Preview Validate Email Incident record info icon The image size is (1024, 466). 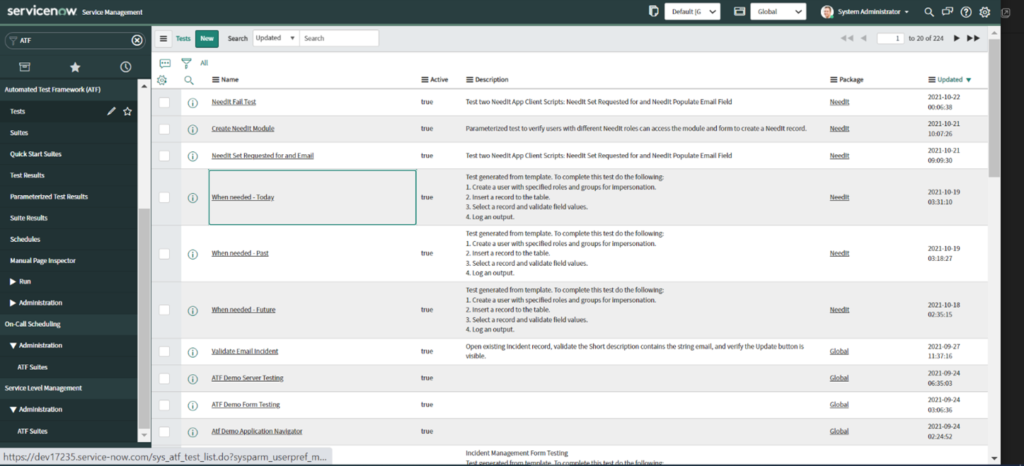pyautogui.click(x=193, y=352)
